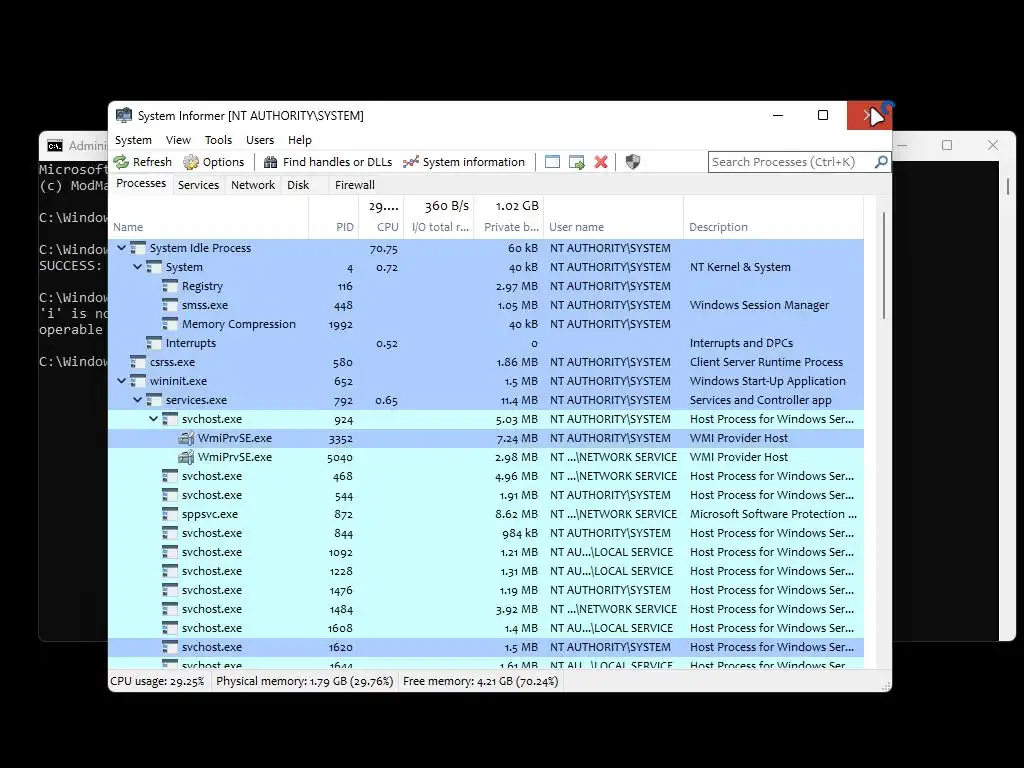Select svchost.exe with PID 1092
1024x768 pixels.
tap(486, 552)
